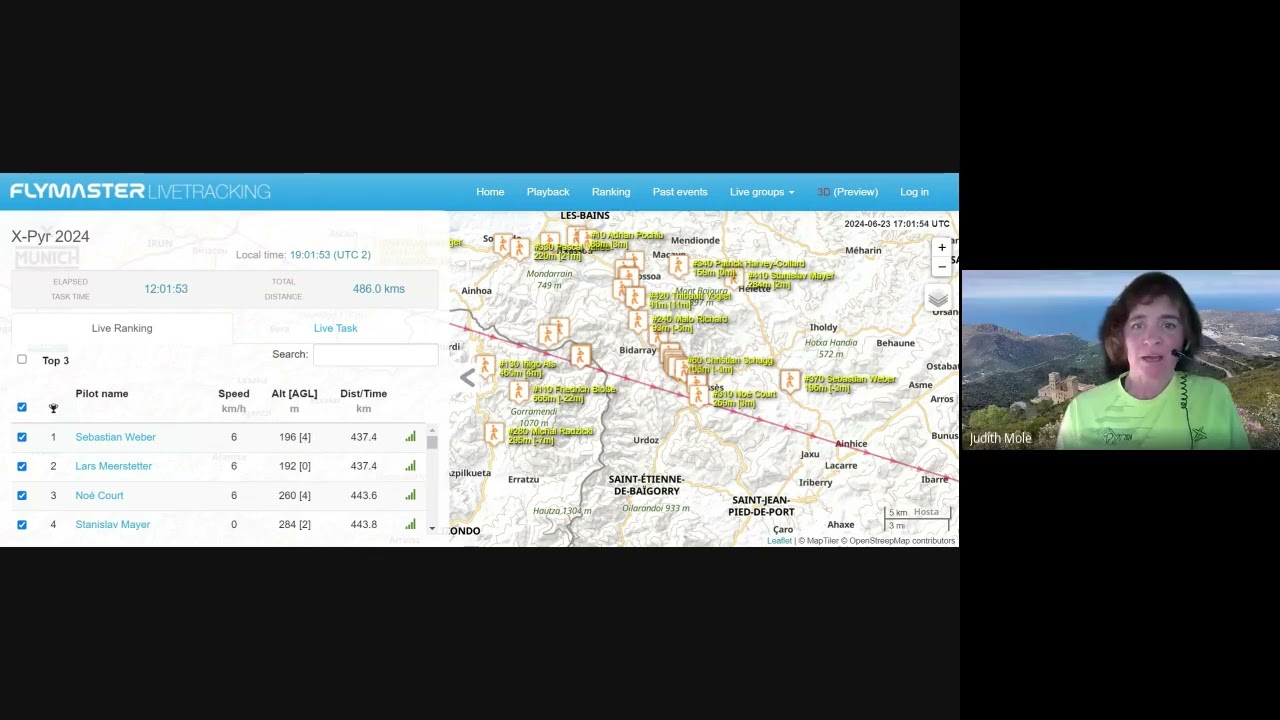Collapse the ranking panel with the left arrow
Screen dimensions: 1280x720
[x=467, y=377]
